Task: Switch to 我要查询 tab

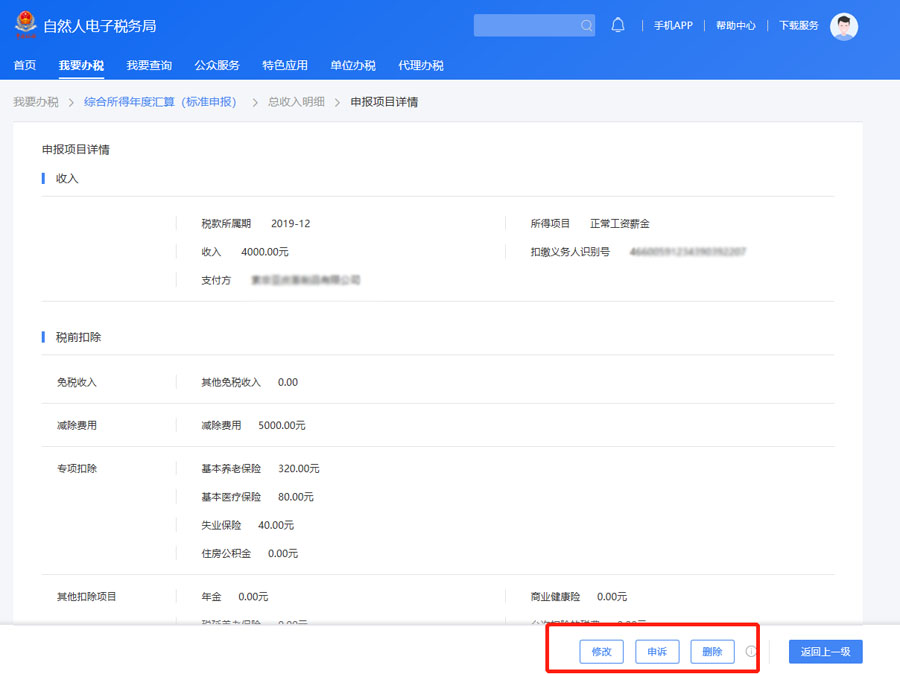Action: click(x=149, y=66)
